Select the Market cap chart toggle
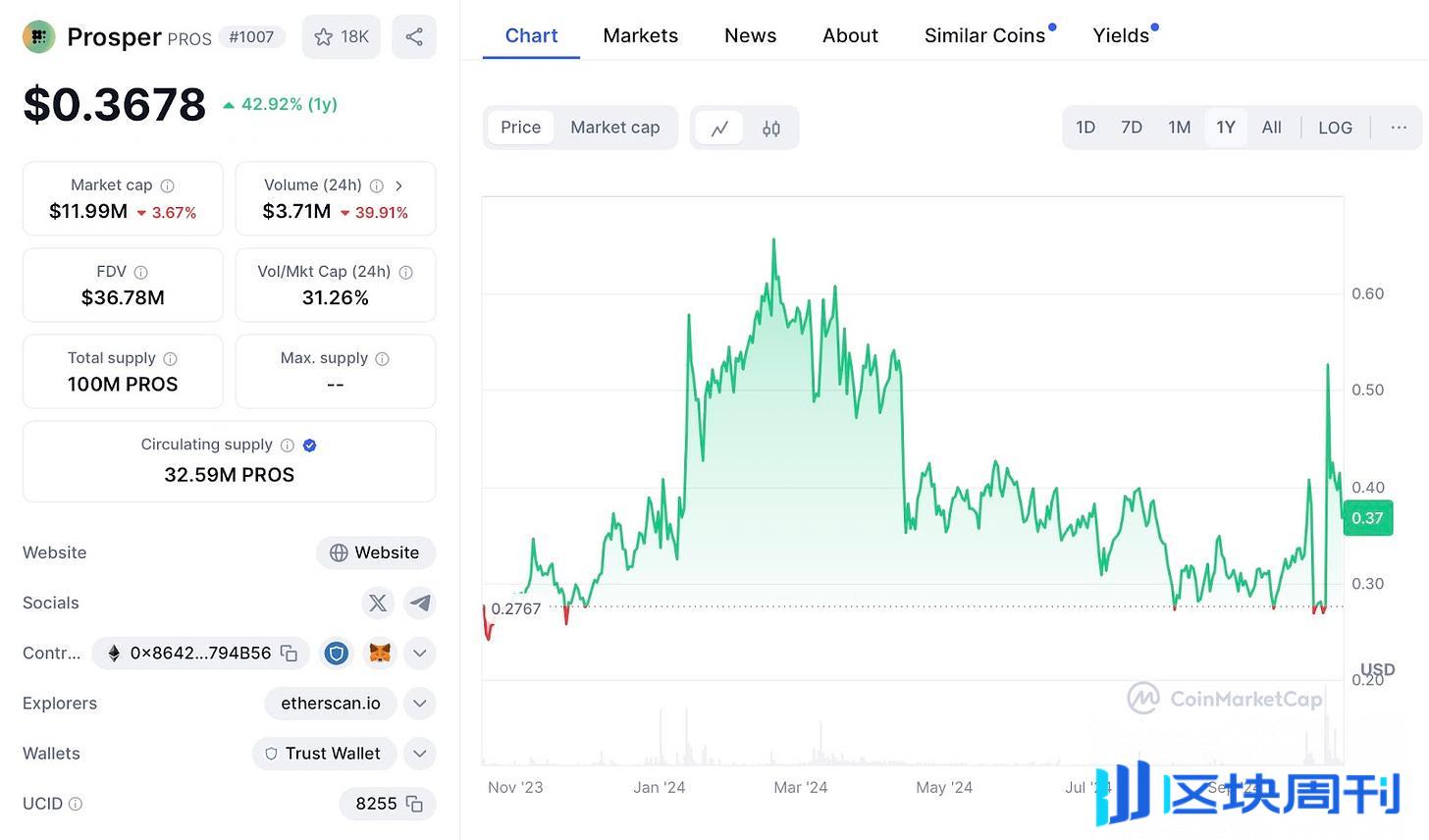The height and width of the screenshot is (840, 1429). (x=615, y=128)
